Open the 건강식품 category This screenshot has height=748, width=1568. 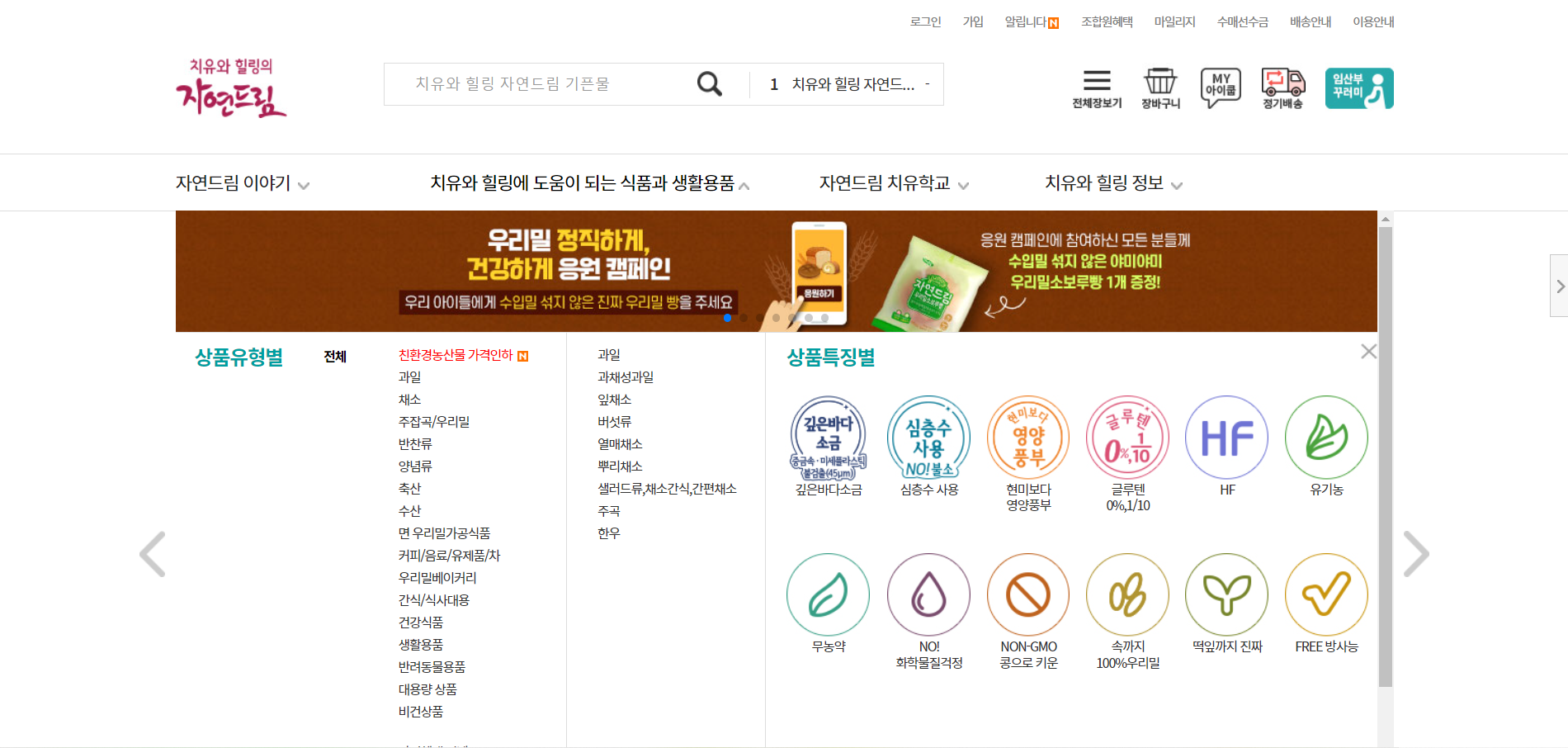pos(421,623)
